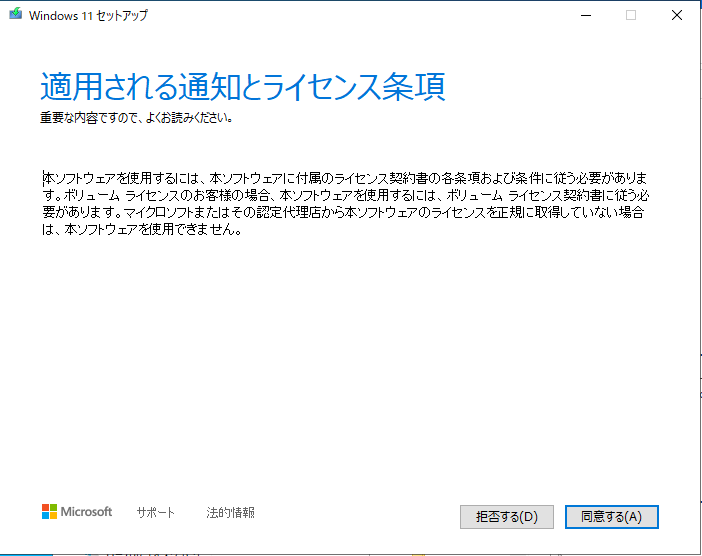Click the heading 適用される通知とライセンス条項
702x556 pixels.
point(243,86)
